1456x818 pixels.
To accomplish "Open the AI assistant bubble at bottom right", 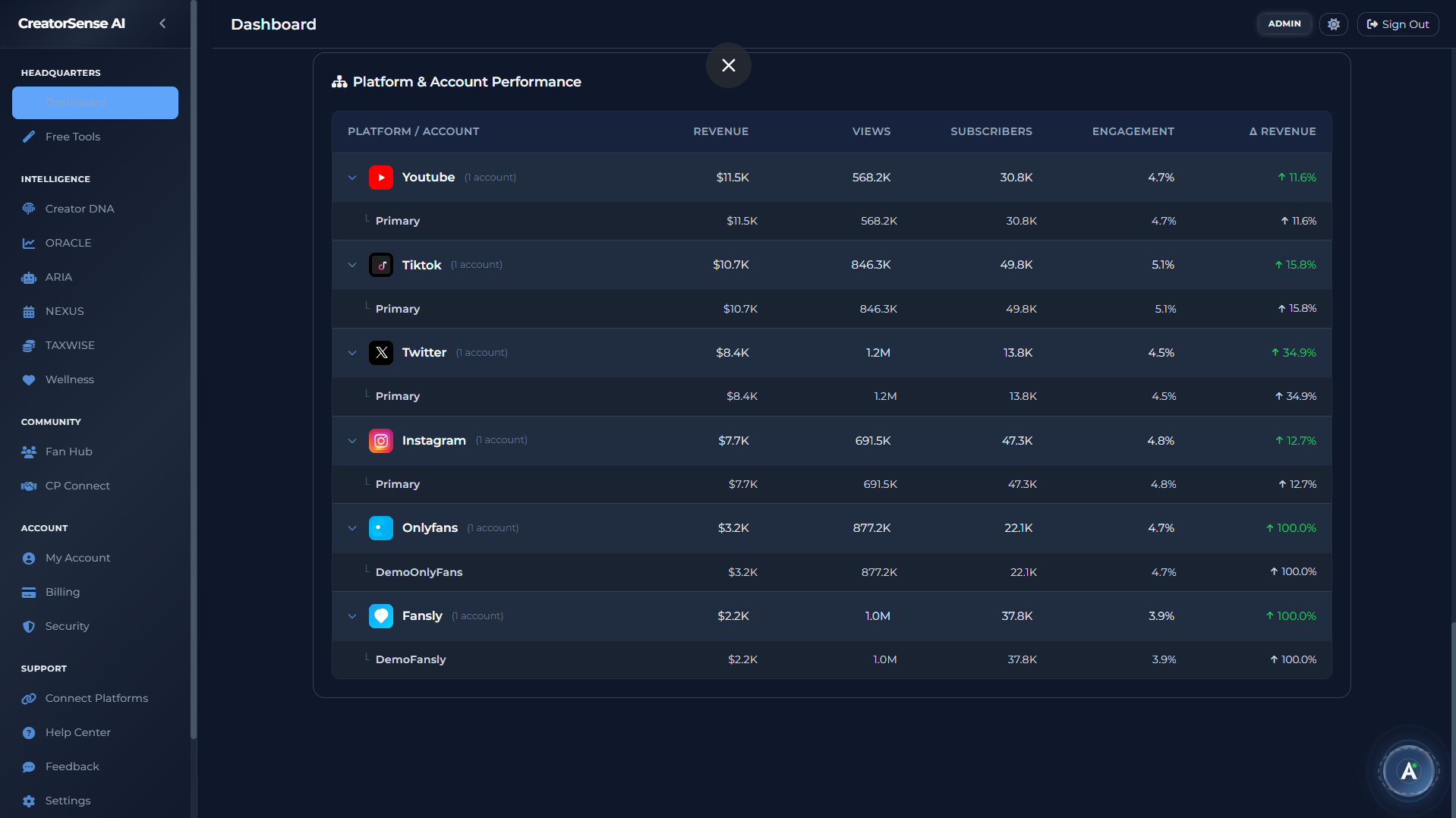I will [1408, 771].
